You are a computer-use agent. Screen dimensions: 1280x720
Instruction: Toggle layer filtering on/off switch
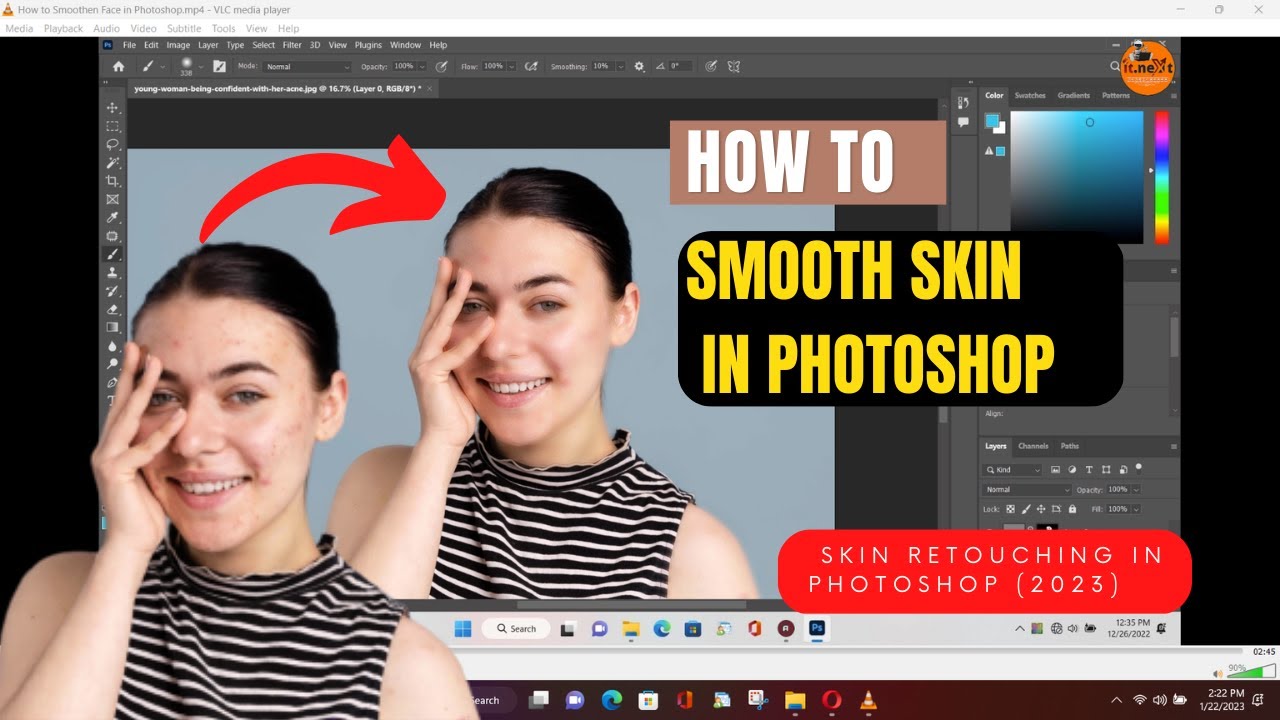[x=1138, y=469]
